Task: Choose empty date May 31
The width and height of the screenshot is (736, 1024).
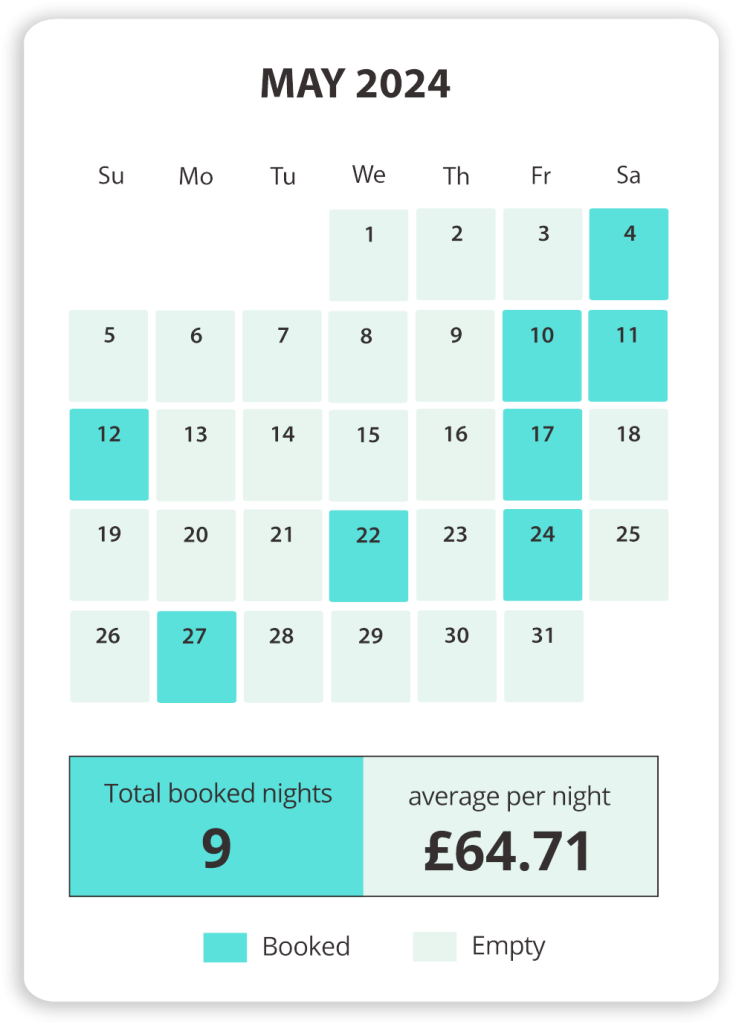Action: 543,655
